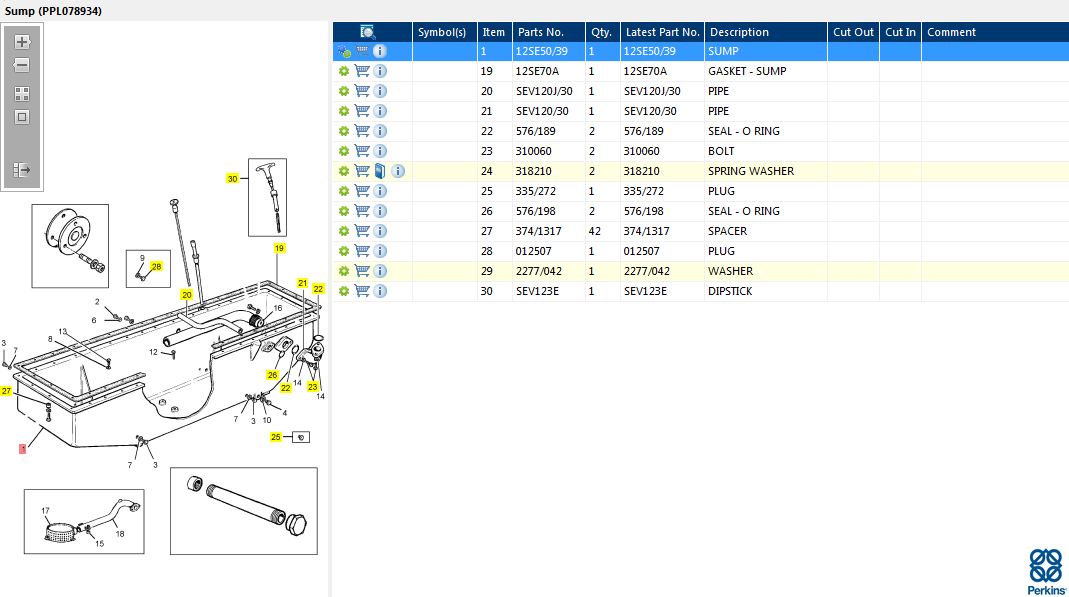The height and width of the screenshot is (597, 1069).
Task: Click the list arrow icon in diagram toolbar
Action: coord(22,170)
